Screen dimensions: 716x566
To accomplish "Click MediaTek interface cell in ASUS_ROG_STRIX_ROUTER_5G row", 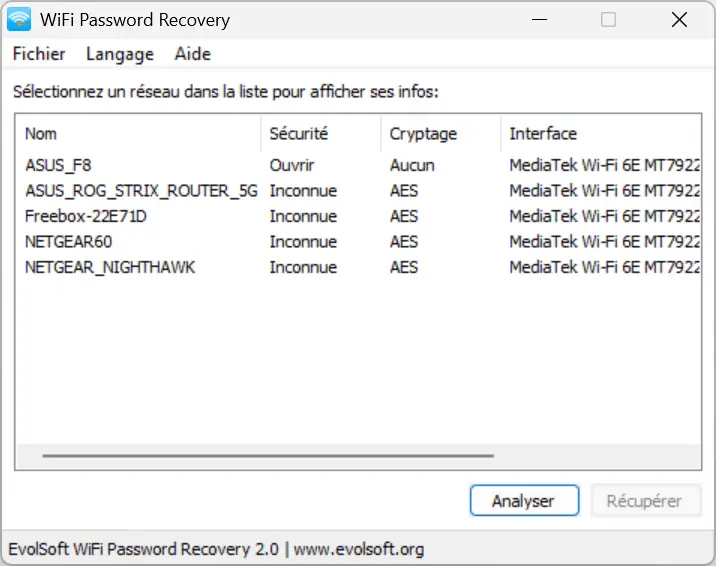I will (x=605, y=191).
